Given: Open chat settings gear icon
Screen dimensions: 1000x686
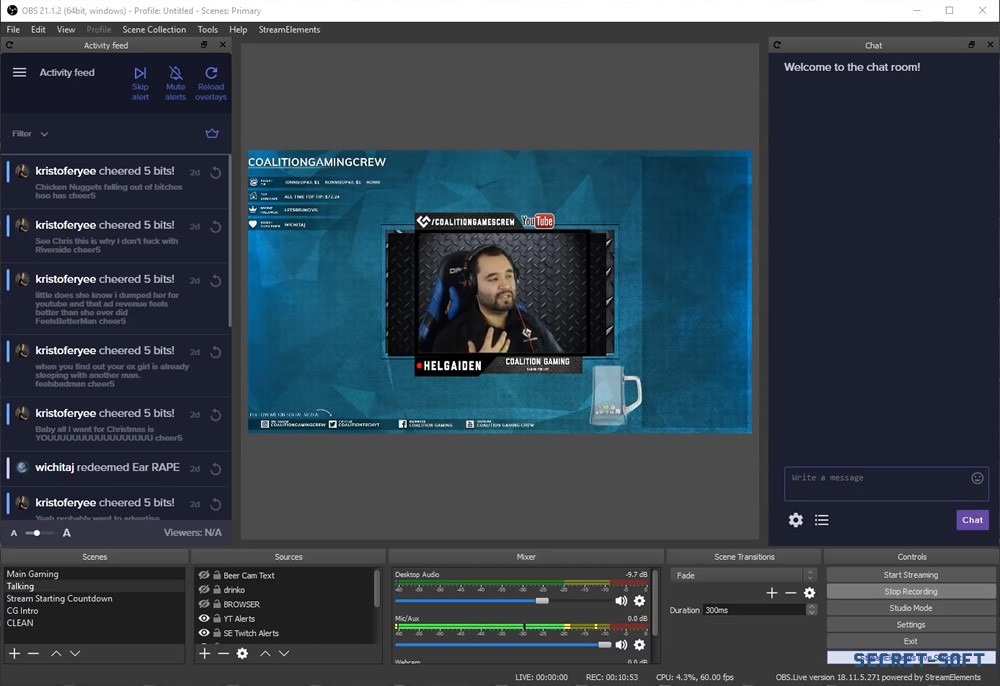Looking at the screenshot, I should click(796, 520).
